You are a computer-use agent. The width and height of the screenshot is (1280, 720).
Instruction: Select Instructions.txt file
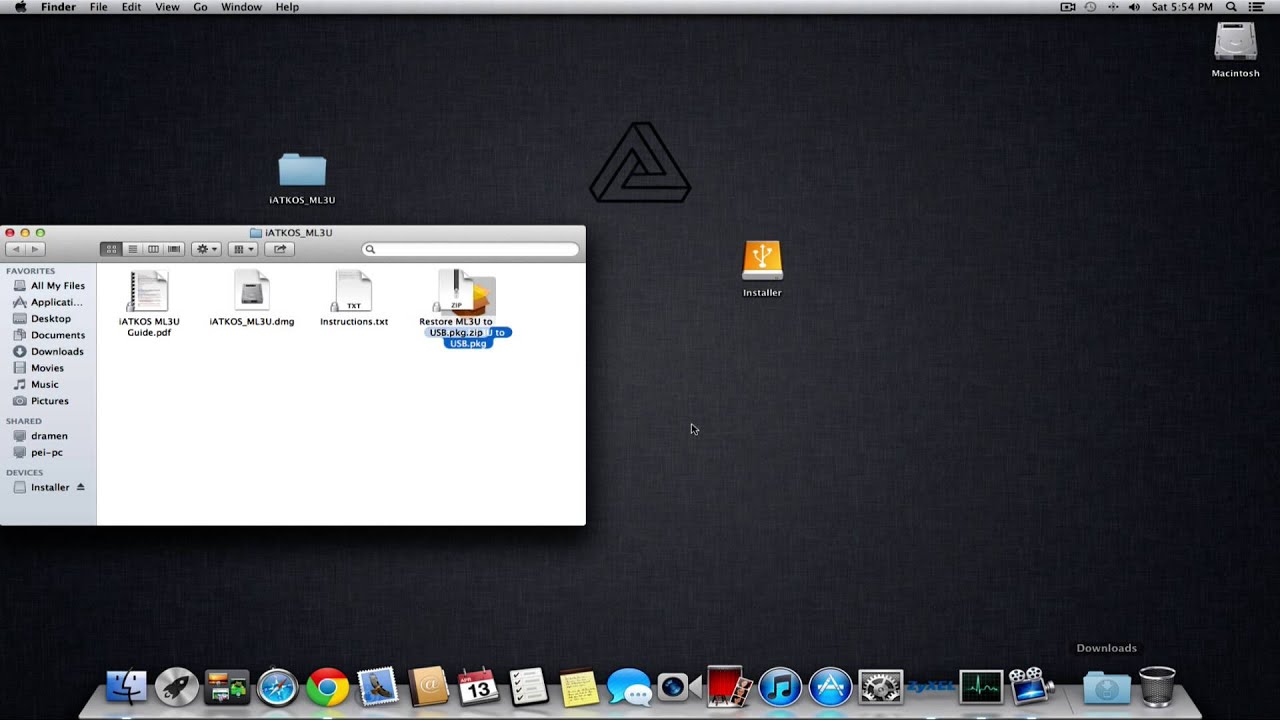coord(354,299)
